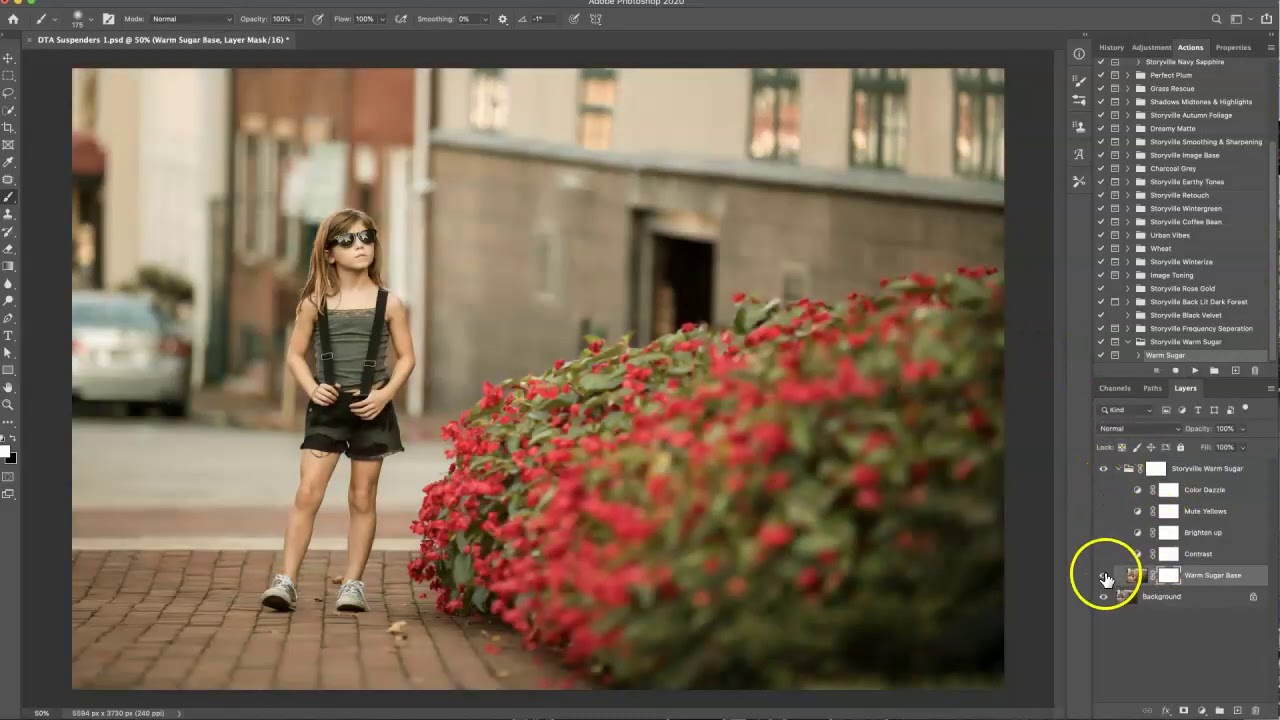The width and height of the screenshot is (1280, 720).
Task: Select the Storyville Rose Gold action set
Action: (1182, 289)
